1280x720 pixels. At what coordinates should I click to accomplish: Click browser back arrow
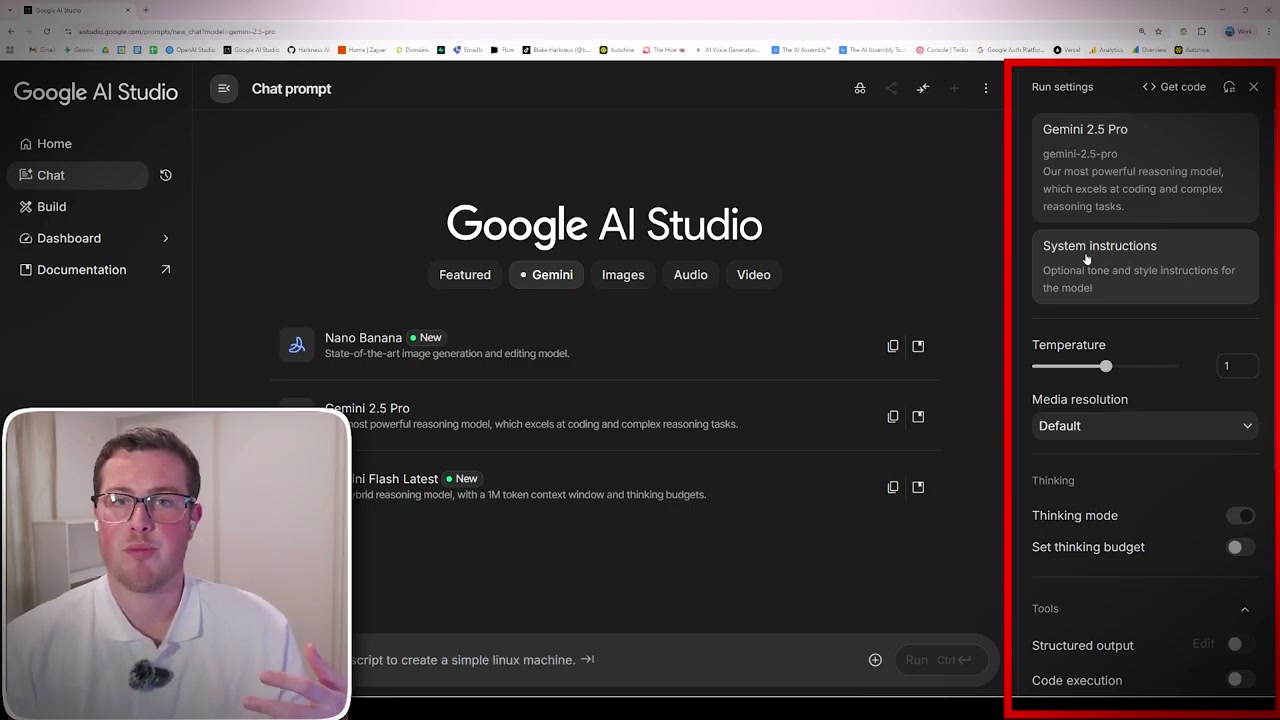click(10, 31)
